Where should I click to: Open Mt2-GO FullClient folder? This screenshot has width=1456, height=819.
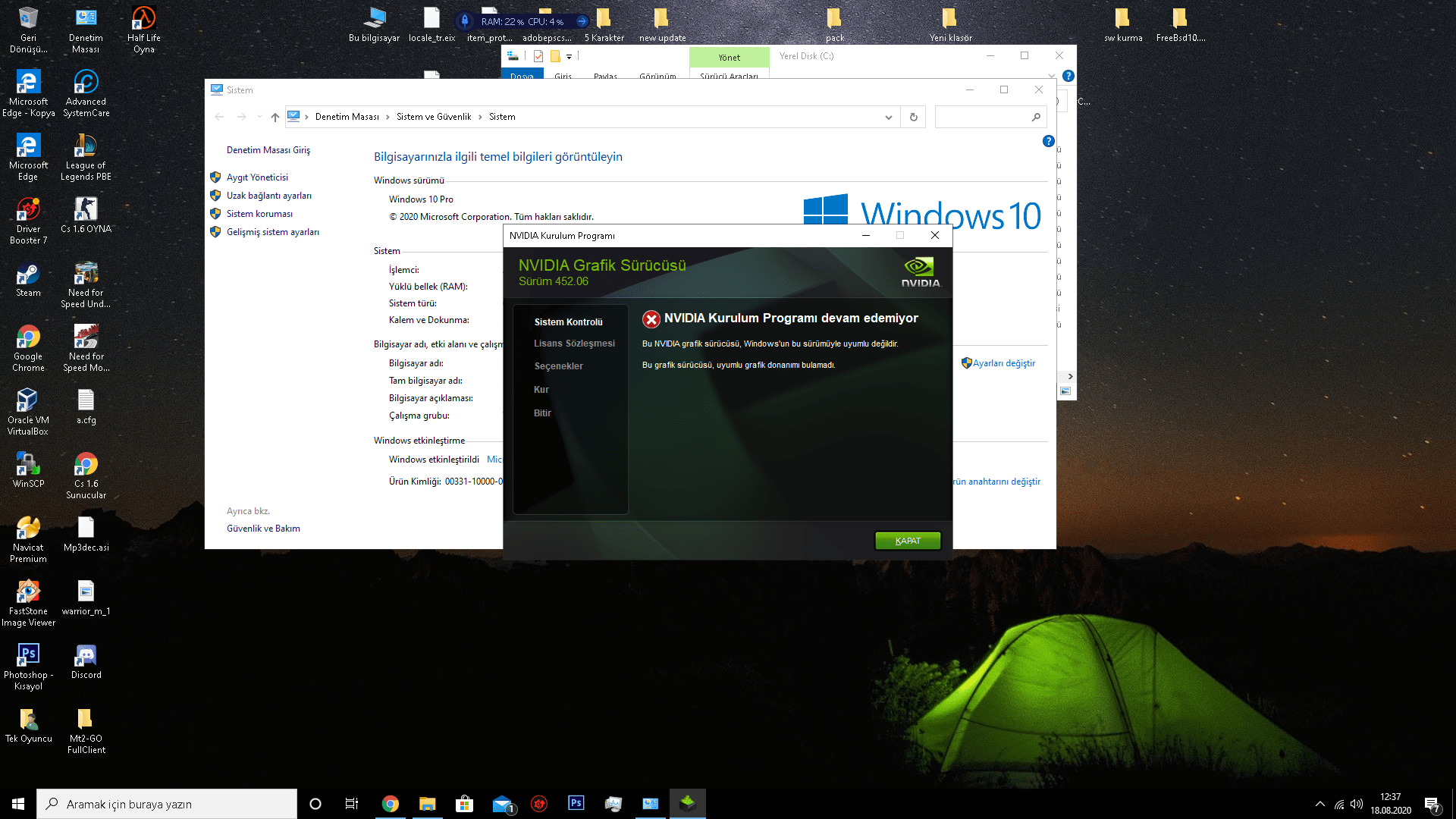pos(86,731)
